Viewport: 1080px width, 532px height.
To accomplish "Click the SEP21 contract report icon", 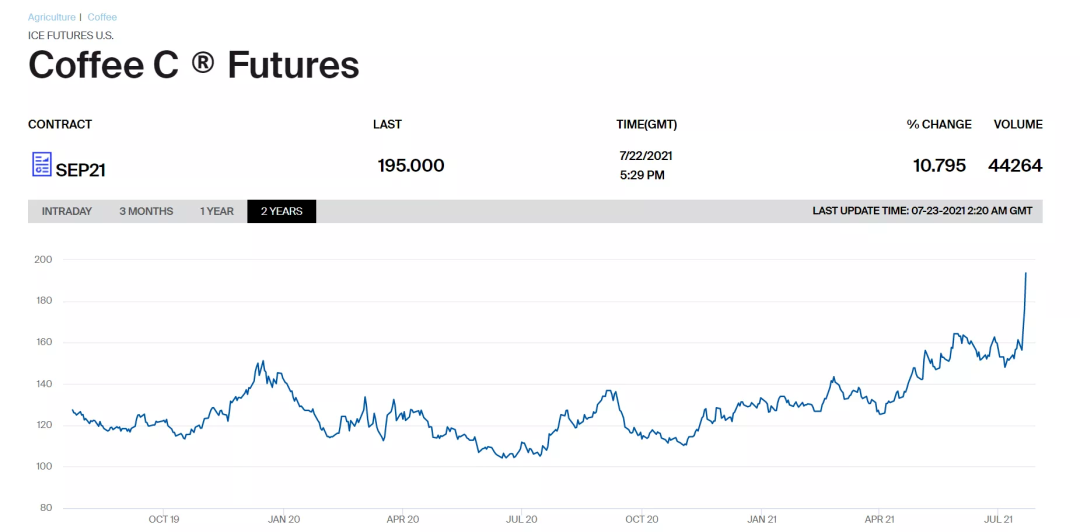I will (x=41, y=165).
